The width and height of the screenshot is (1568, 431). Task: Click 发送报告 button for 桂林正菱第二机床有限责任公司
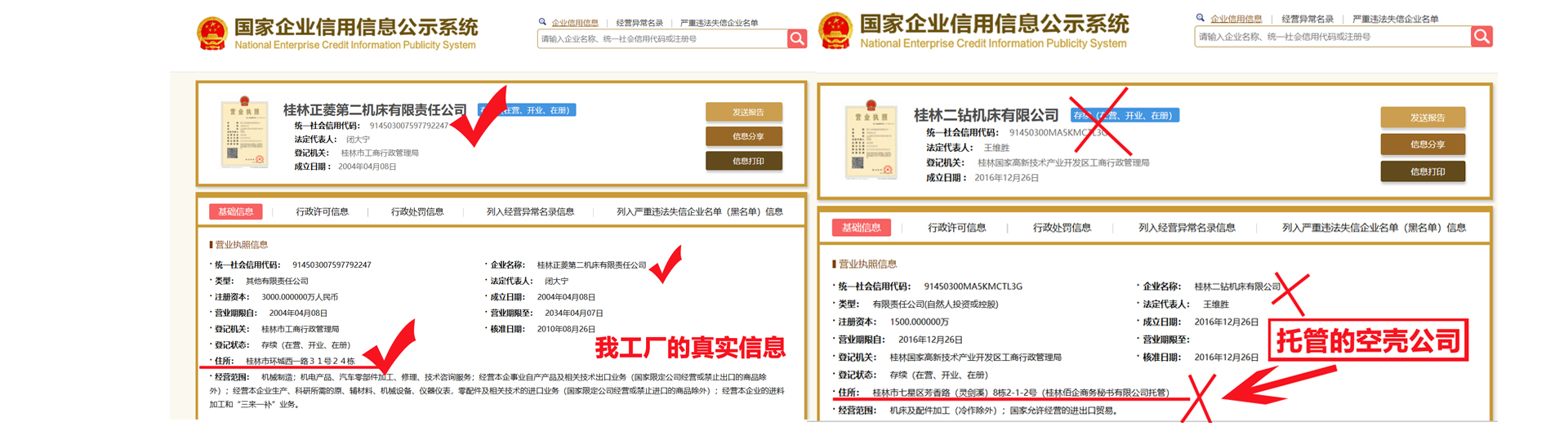tap(744, 112)
